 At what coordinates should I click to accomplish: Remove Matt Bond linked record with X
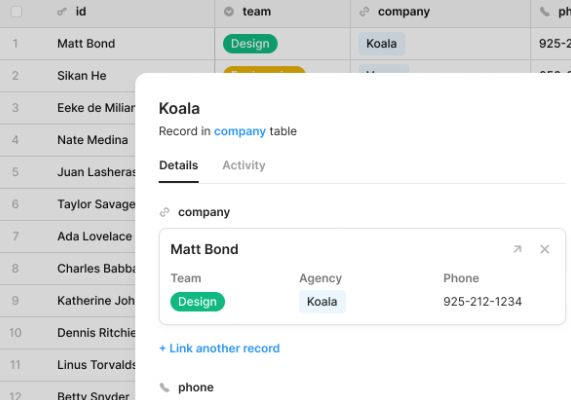pos(544,249)
